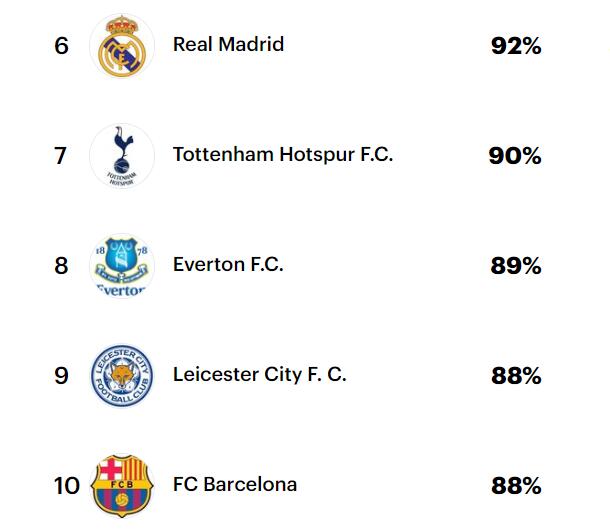The image size is (610, 532).
Task: Click the Everton F.C. crest logo
Action: pos(122,266)
